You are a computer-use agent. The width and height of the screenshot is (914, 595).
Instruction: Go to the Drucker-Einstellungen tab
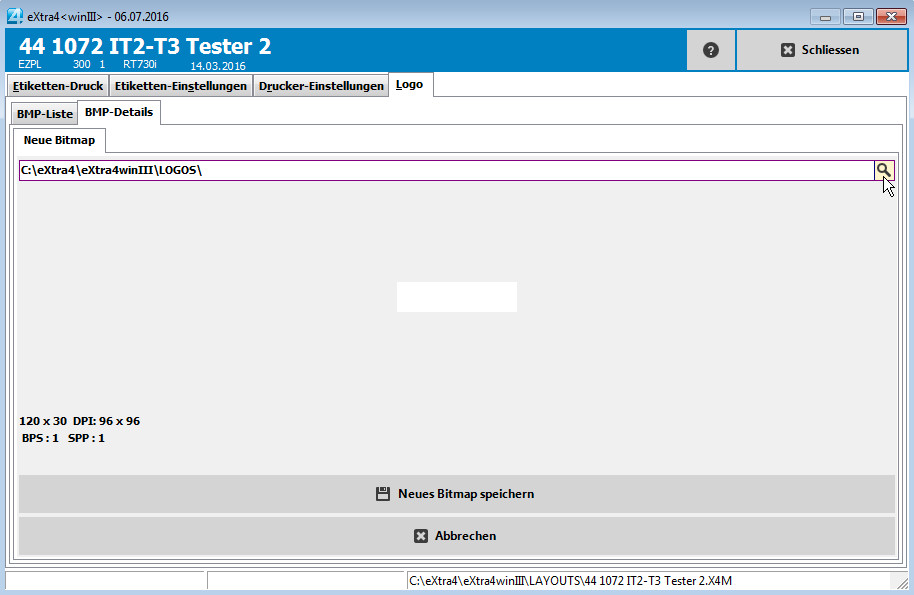(x=321, y=86)
